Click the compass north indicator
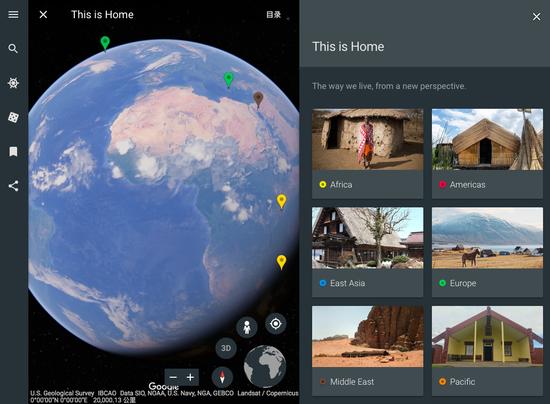The image size is (550, 404). [x=222, y=377]
